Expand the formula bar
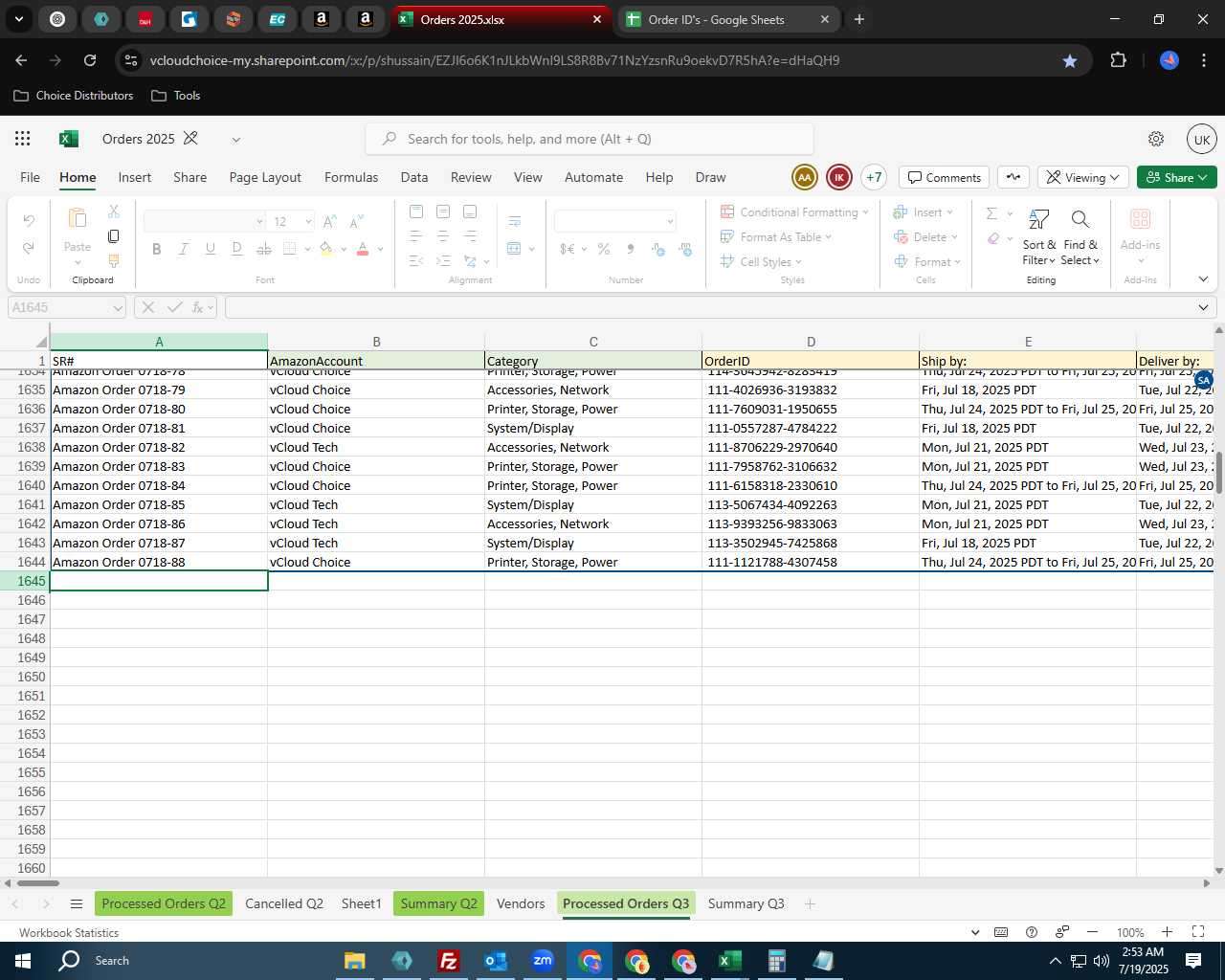The image size is (1225, 980). pyautogui.click(x=1203, y=307)
